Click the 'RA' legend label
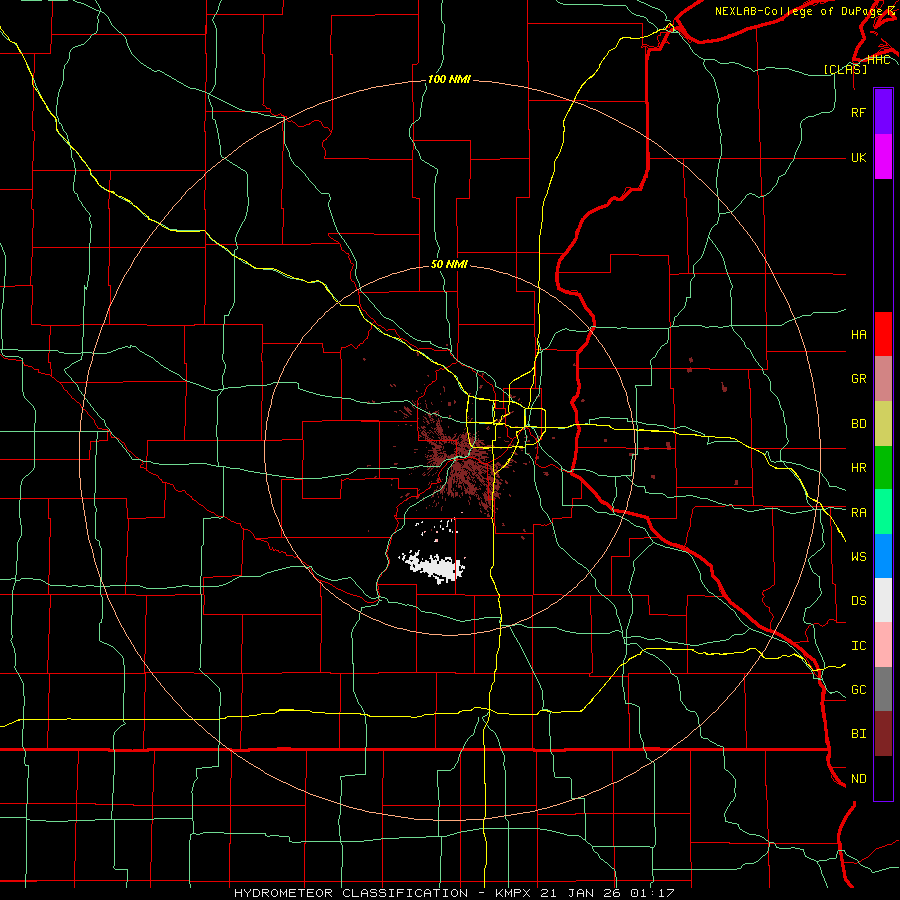 point(858,513)
